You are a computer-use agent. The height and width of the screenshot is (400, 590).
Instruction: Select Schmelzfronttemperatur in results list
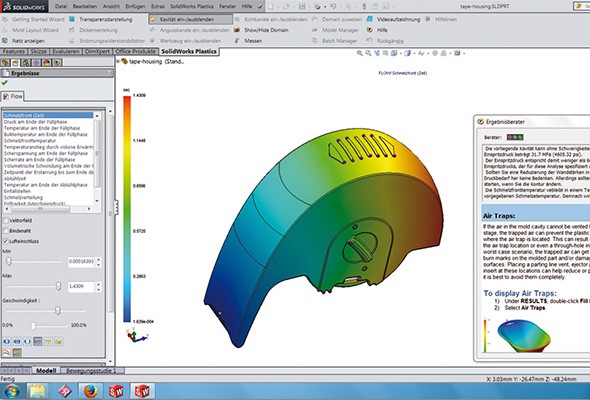[x=30, y=140]
